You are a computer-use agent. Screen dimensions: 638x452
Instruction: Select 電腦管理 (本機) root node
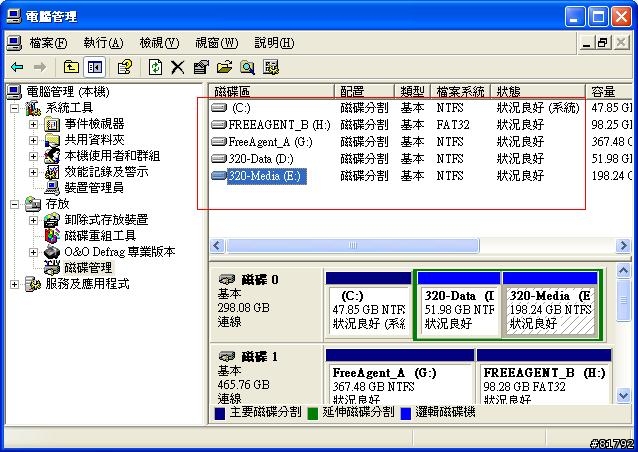click(x=68, y=92)
